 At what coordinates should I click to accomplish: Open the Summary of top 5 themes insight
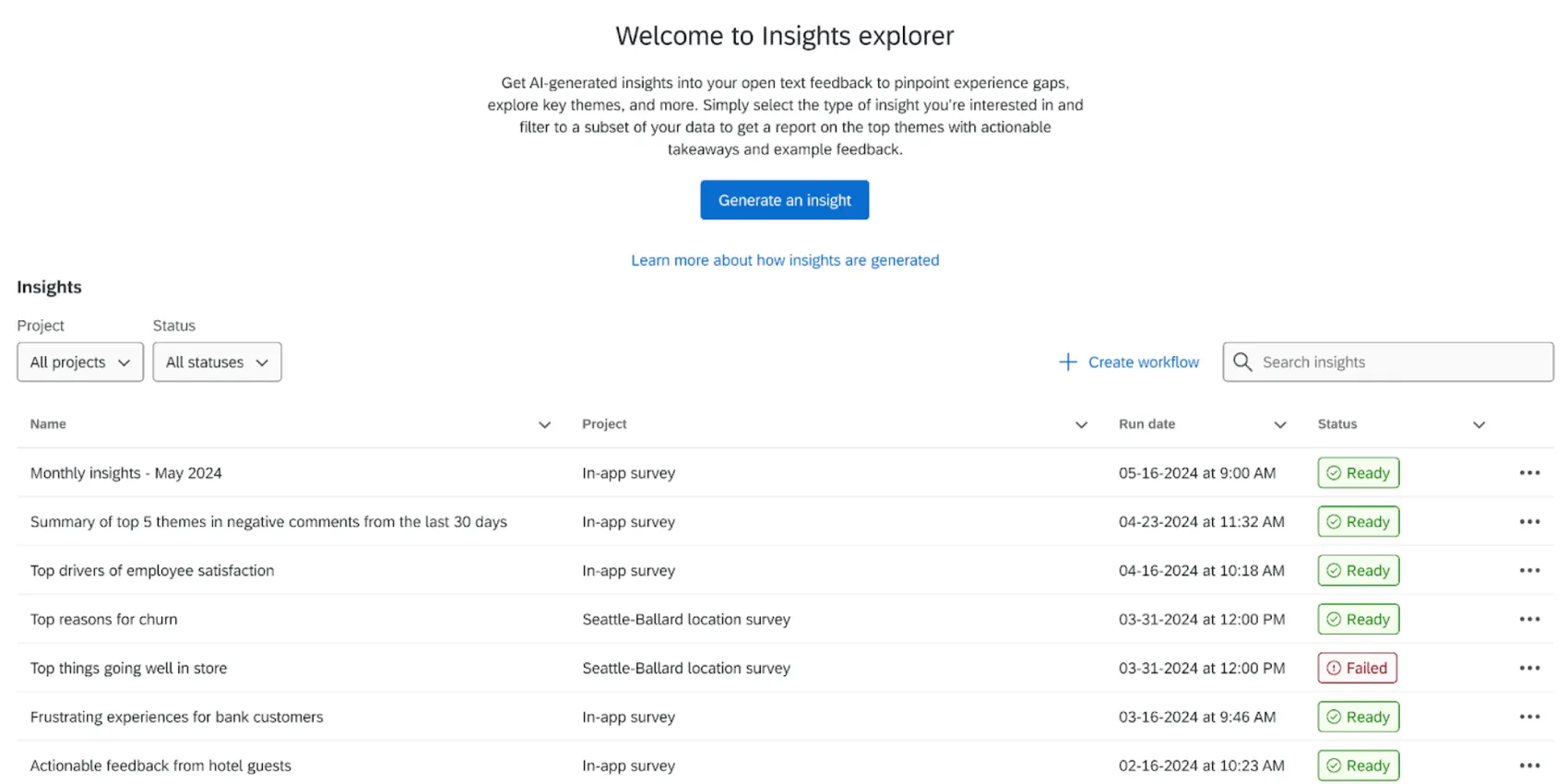click(268, 522)
